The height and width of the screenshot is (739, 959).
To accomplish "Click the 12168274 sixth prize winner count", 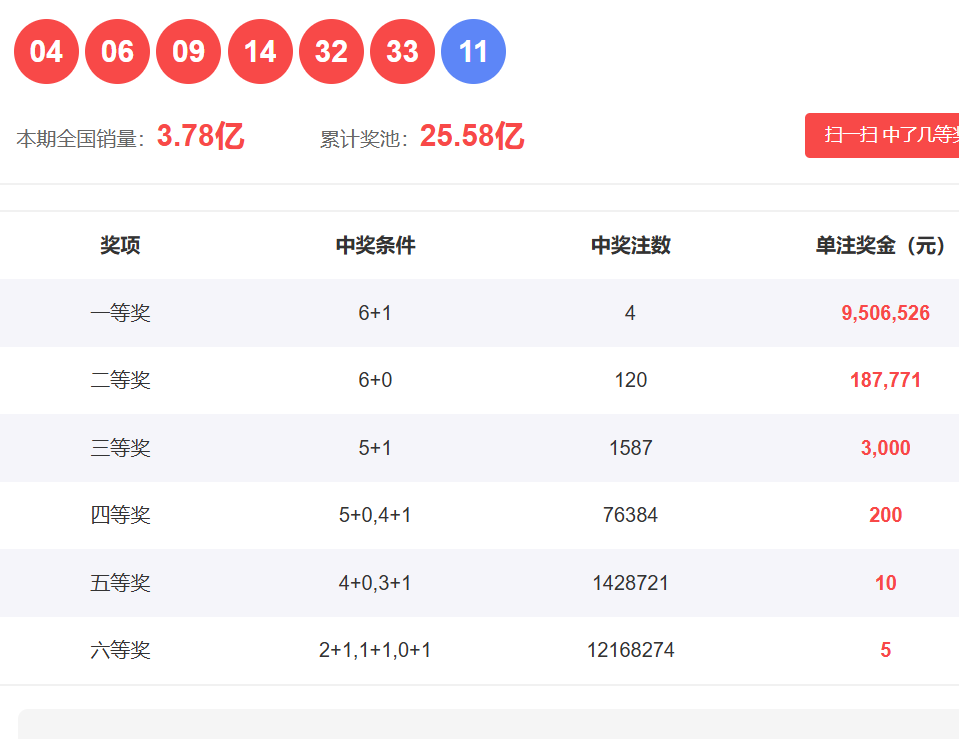I will pos(630,650).
